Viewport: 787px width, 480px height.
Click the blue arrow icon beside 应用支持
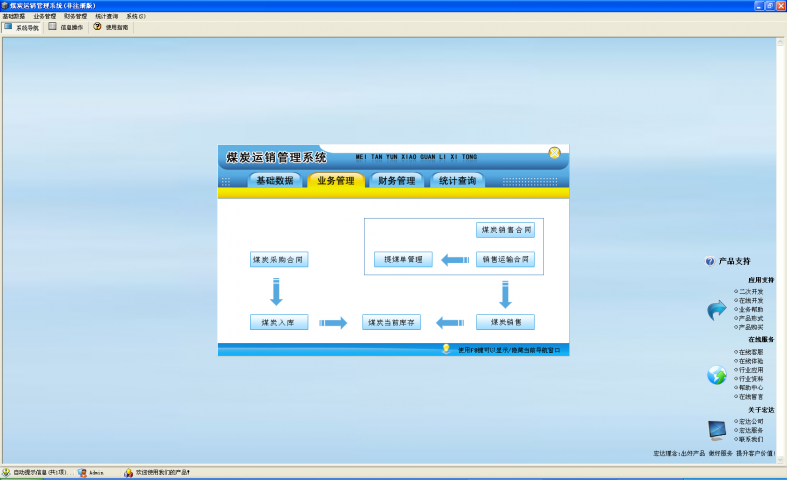[x=716, y=311]
